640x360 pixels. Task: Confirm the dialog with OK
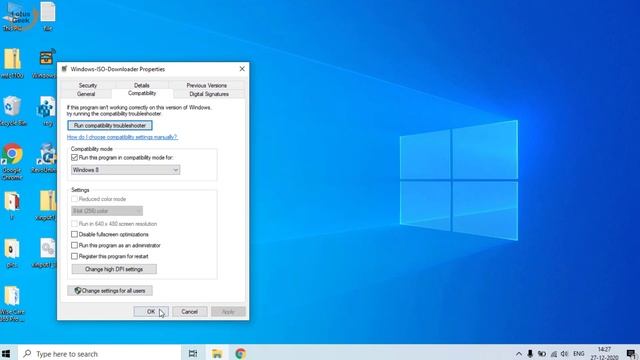pos(151,312)
